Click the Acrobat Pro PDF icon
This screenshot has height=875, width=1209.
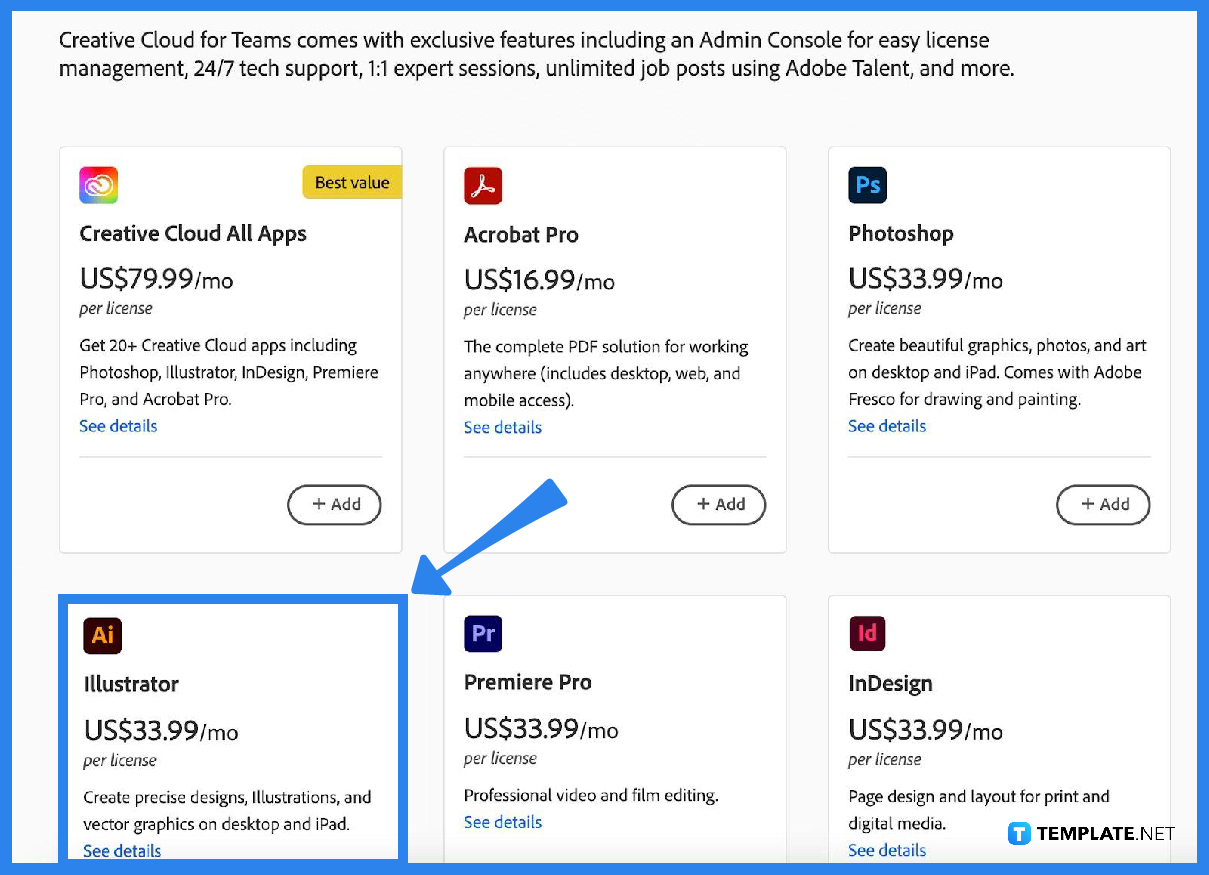(x=483, y=186)
